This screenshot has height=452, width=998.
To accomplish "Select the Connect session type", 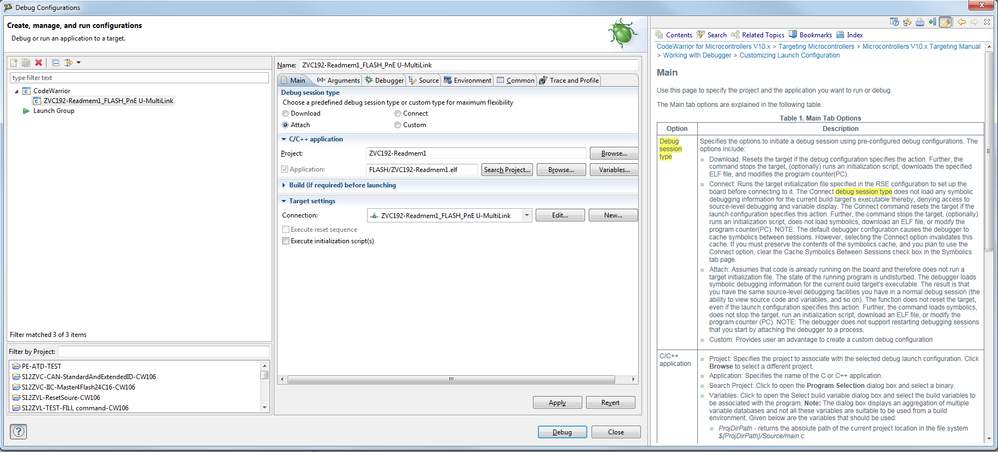I will tap(398, 113).
